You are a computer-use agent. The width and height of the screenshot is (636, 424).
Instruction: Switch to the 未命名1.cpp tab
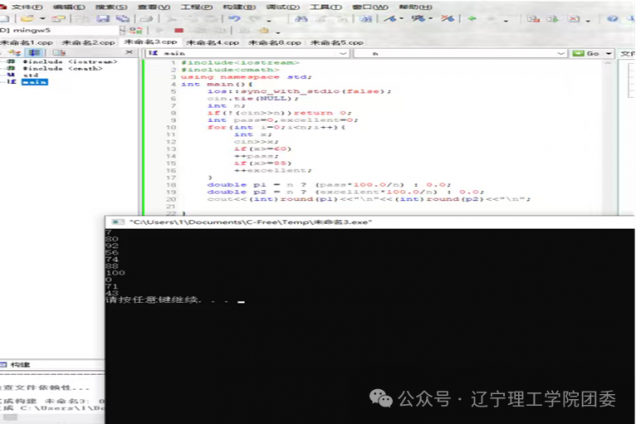coord(26,43)
